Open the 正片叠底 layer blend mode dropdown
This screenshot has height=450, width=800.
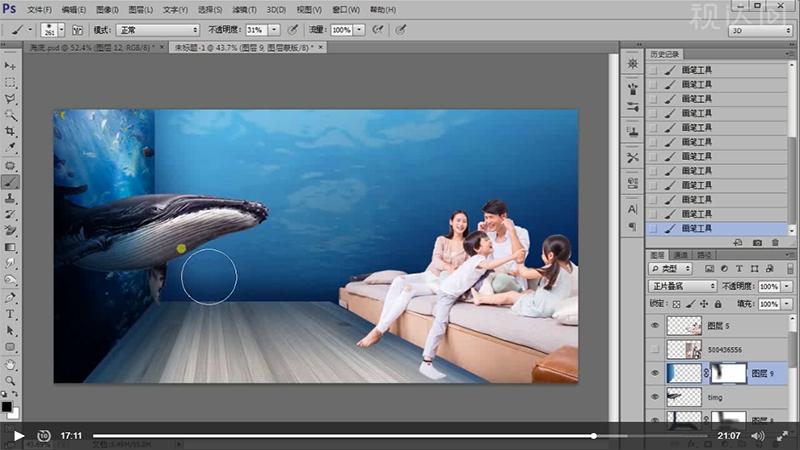click(x=683, y=286)
